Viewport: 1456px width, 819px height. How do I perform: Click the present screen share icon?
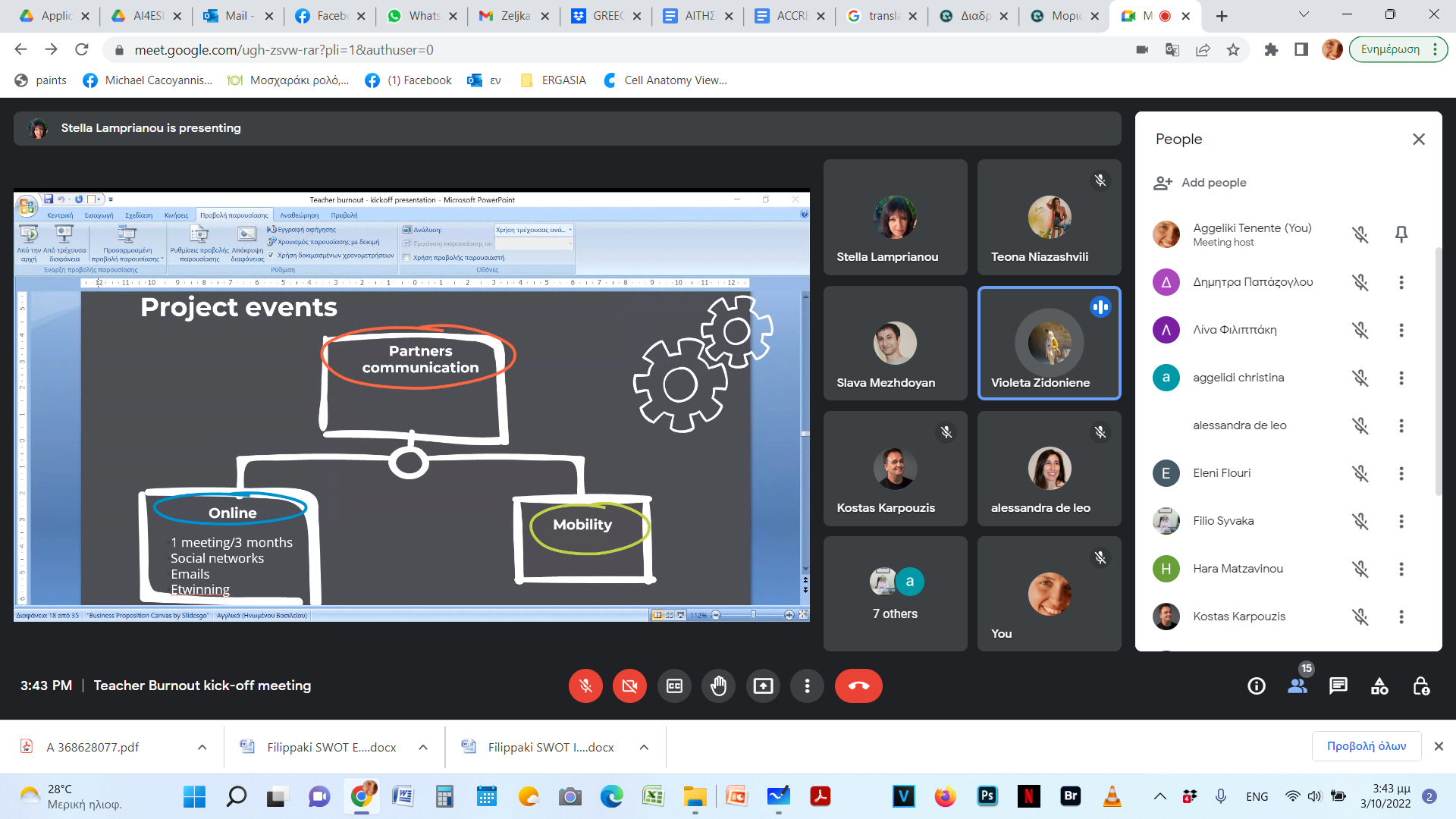[763, 685]
